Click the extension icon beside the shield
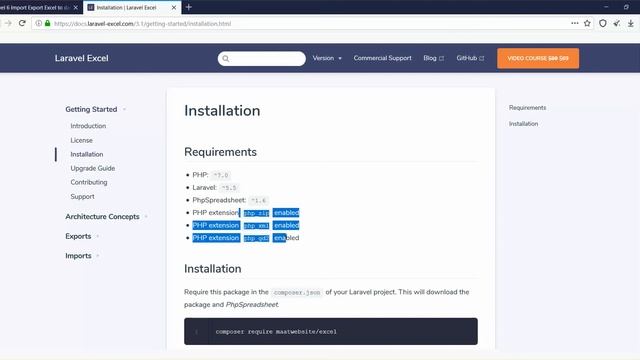Image resolution: width=640 pixels, height=360 pixels. (617, 23)
